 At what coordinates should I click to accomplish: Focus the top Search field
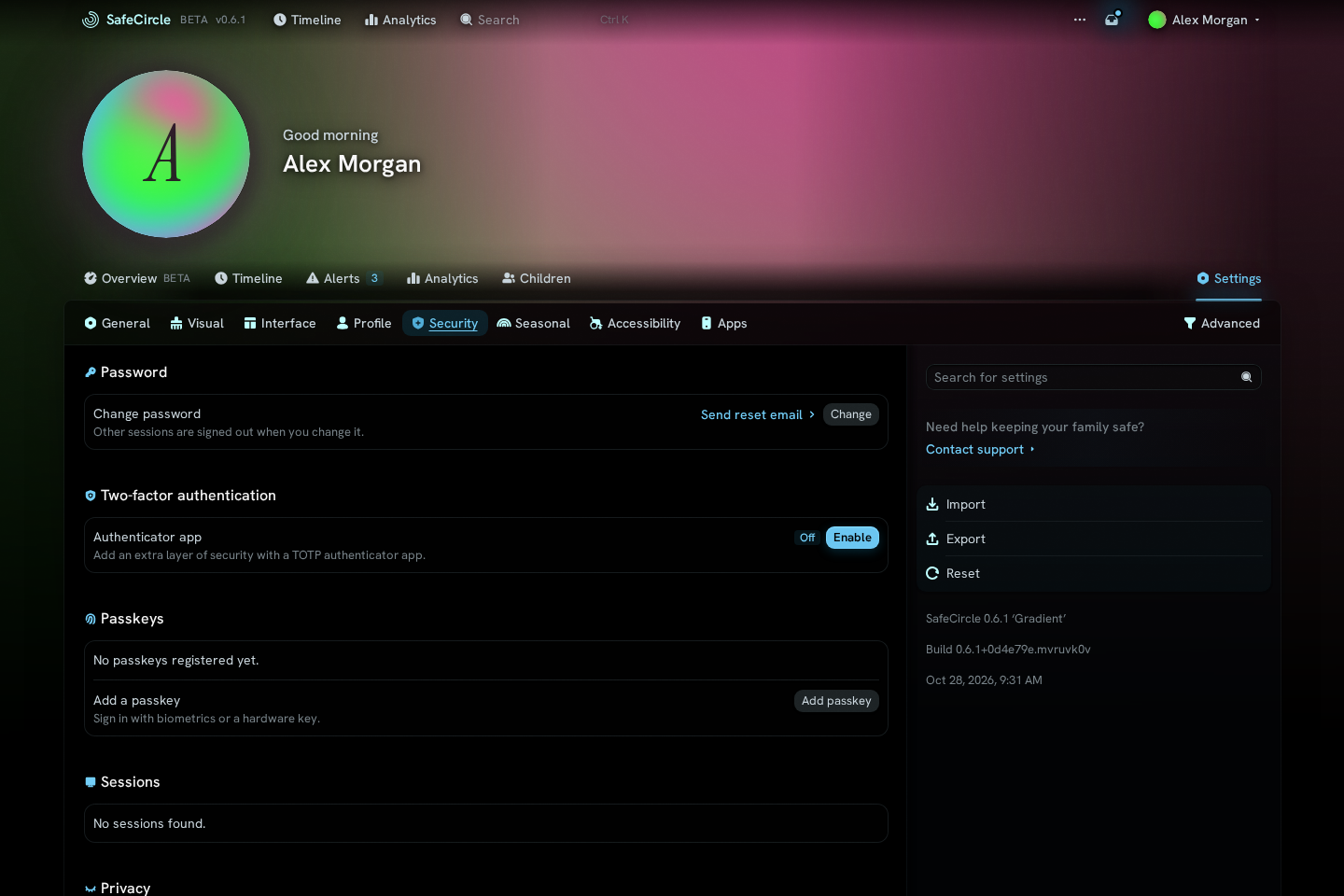pos(545,20)
